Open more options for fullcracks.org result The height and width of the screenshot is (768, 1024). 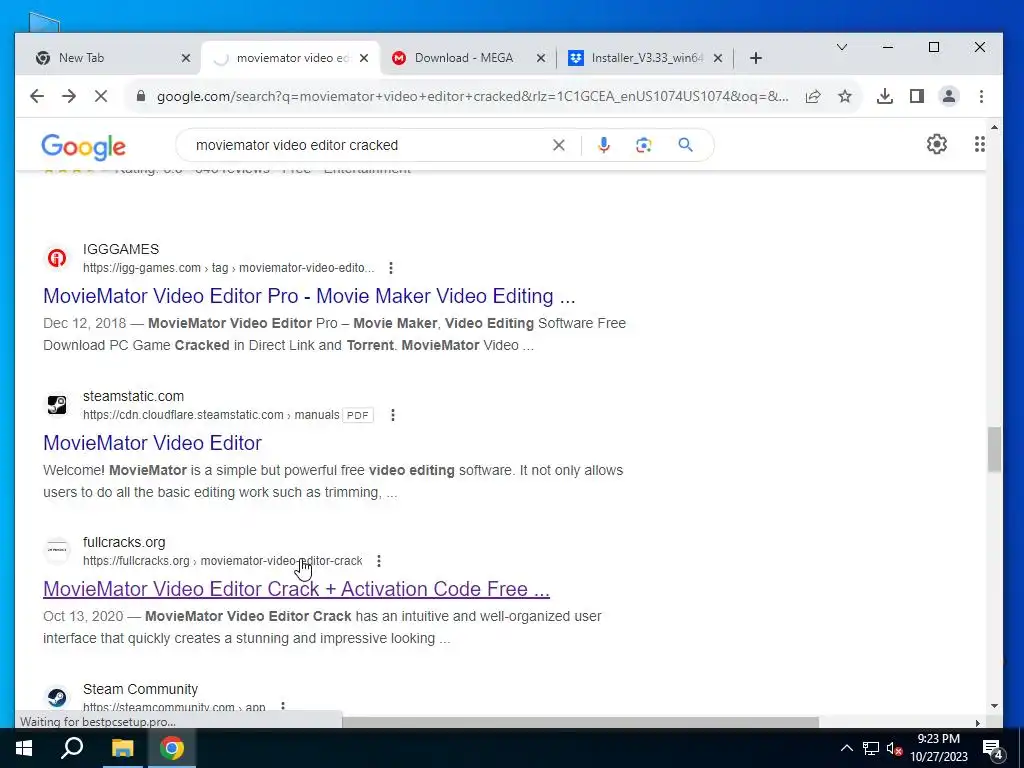coord(379,561)
